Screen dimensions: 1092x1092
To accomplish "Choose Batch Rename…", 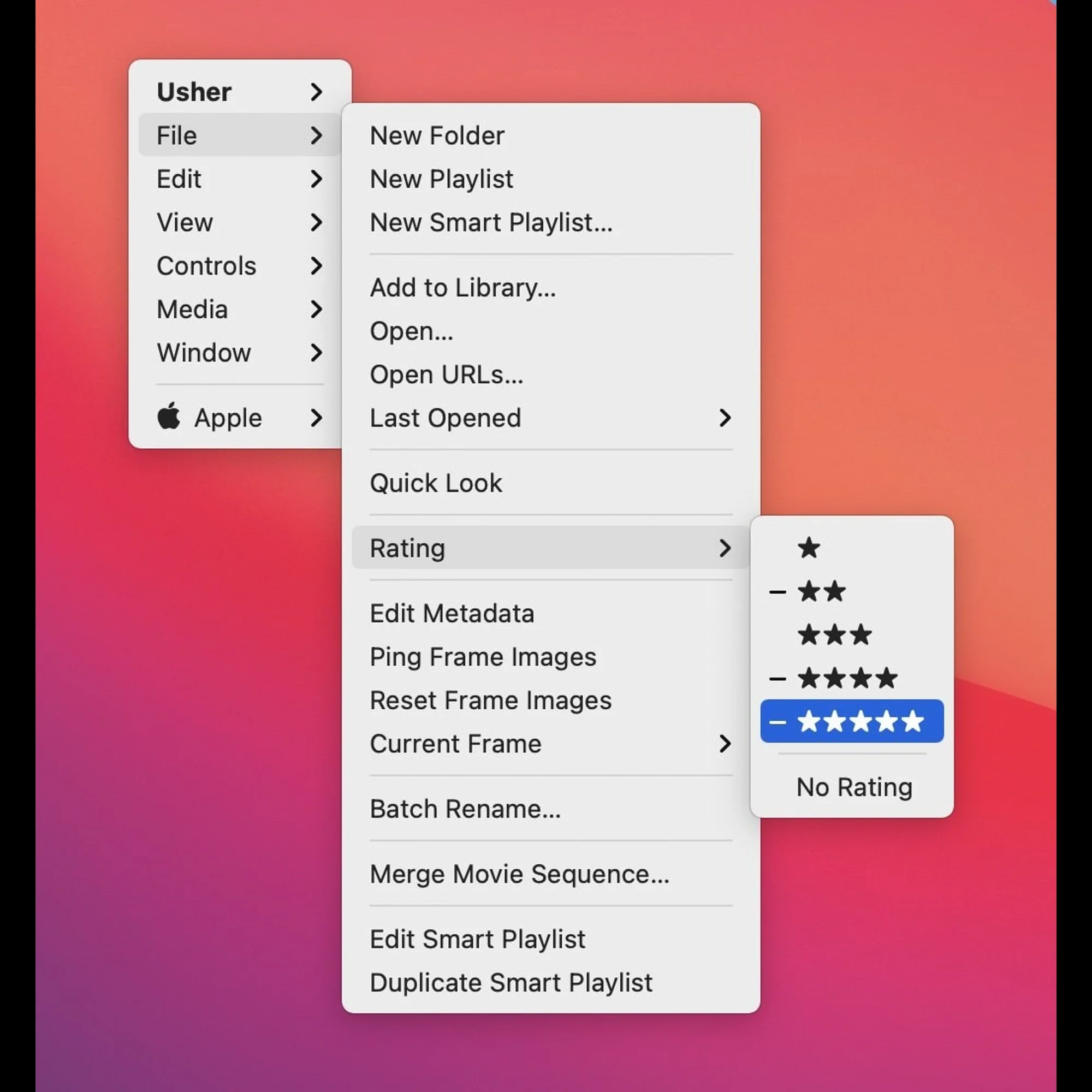I will [550, 809].
